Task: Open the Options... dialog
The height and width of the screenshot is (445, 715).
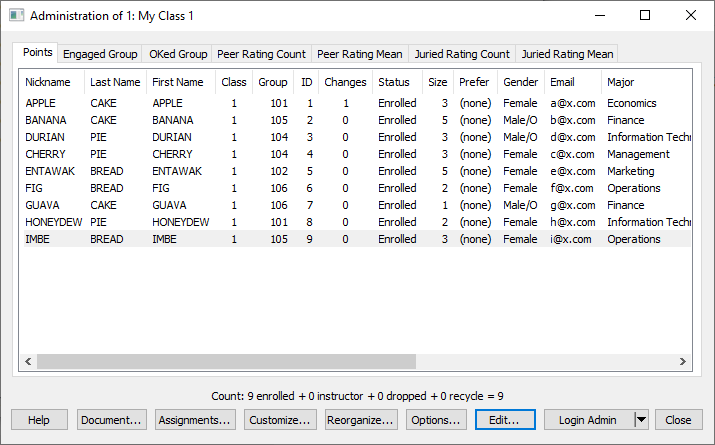Action: [x=436, y=419]
